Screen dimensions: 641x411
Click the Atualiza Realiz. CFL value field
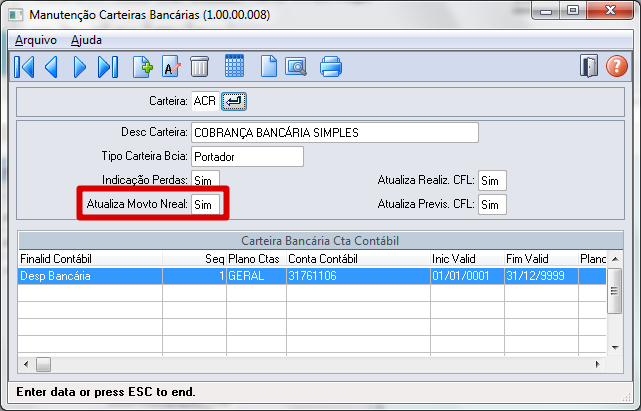pos(492,180)
